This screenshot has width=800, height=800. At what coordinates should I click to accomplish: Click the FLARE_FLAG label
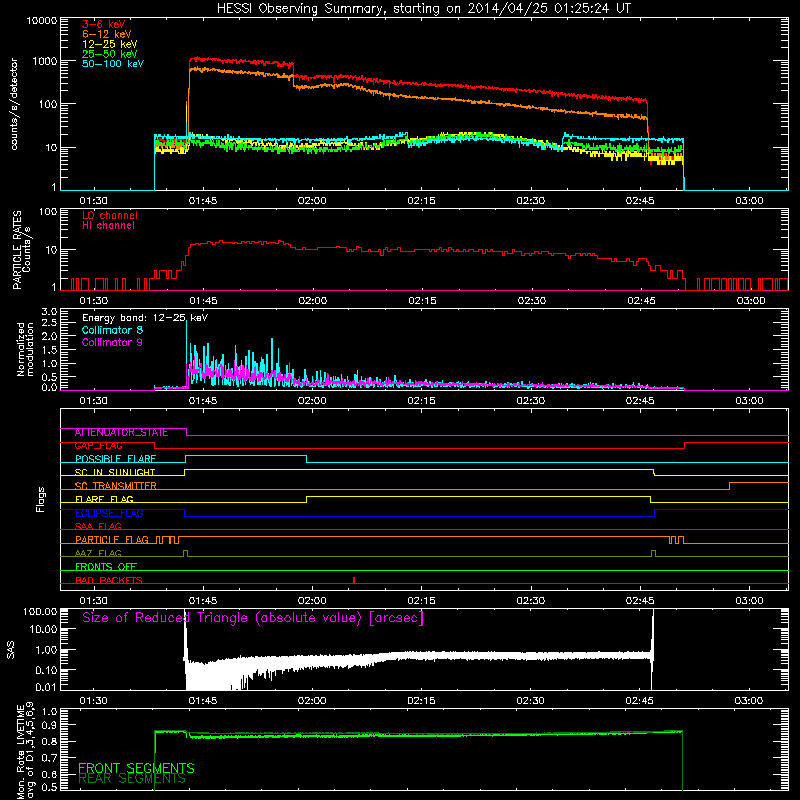click(104, 499)
